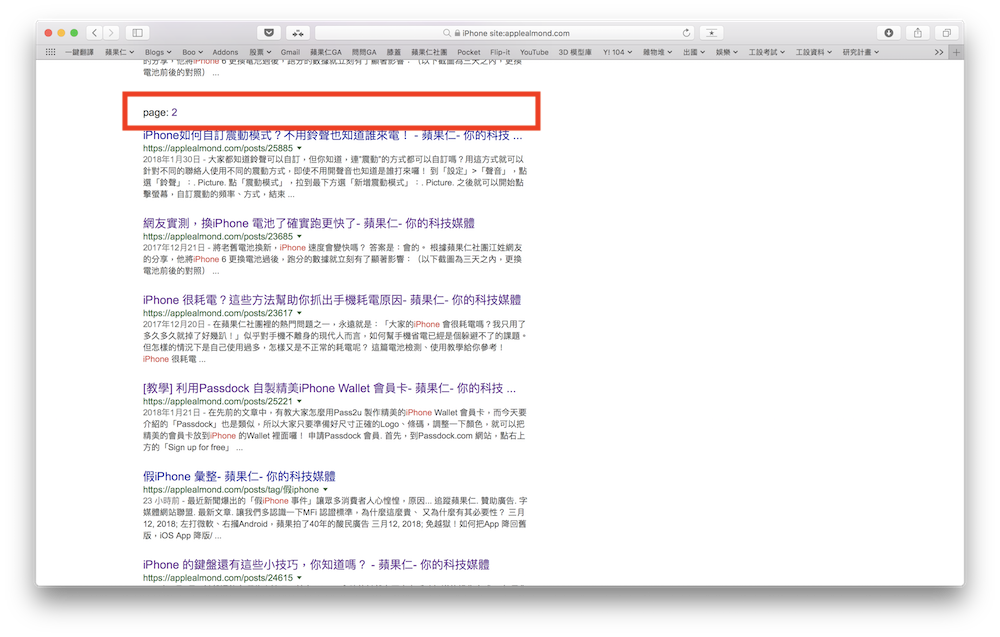The height and width of the screenshot is (637, 1000).
Task: Open dropdown arrow next to posts/25885 URL
Action: point(300,148)
